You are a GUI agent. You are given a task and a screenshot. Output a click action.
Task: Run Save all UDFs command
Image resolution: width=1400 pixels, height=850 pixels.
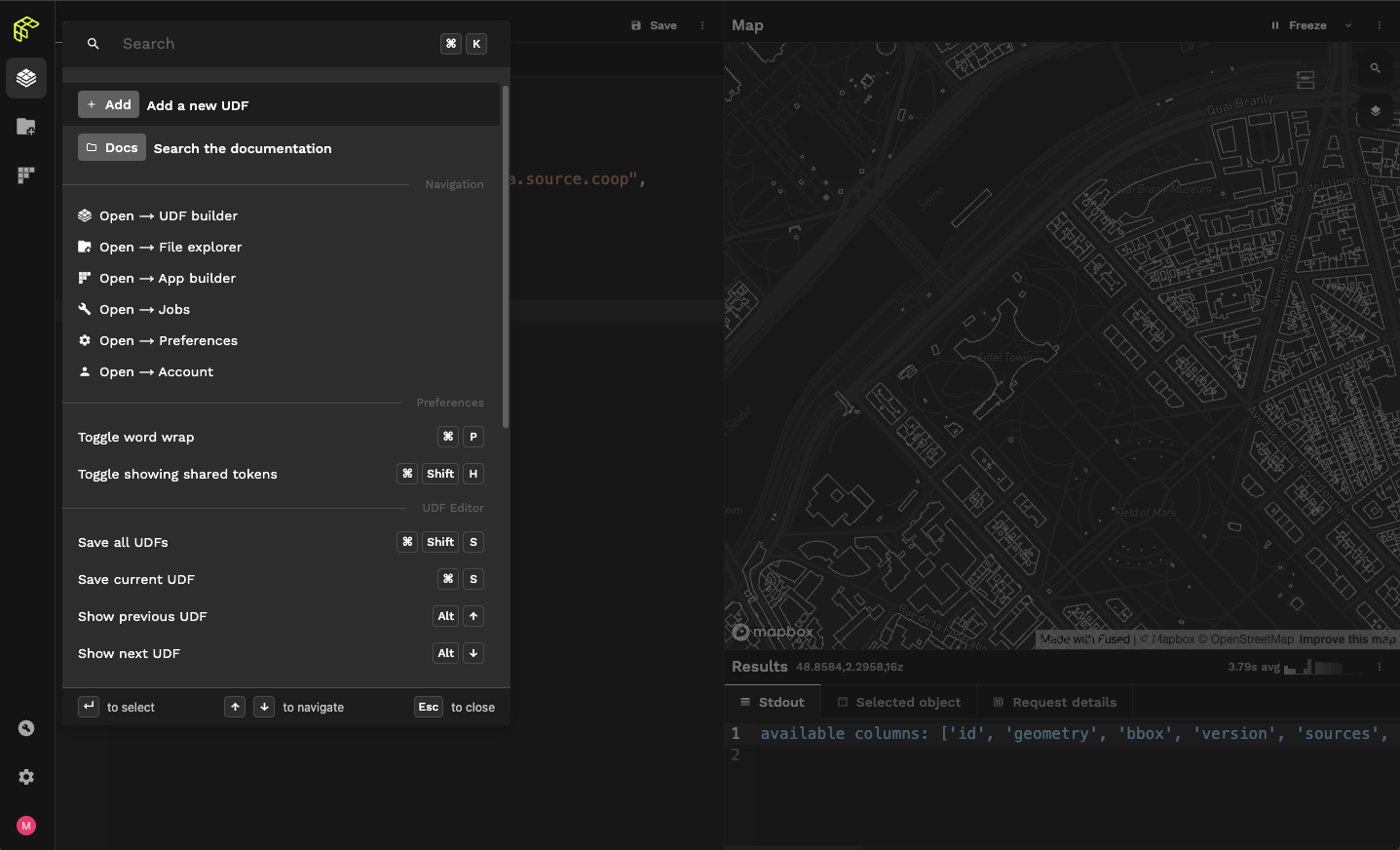tap(281, 542)
